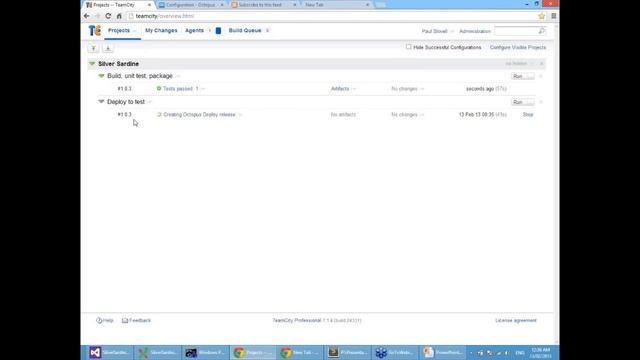Click Stop on the running deploy build
The height and width of the screenshot is (360, 640).
[x=528, y=115]
